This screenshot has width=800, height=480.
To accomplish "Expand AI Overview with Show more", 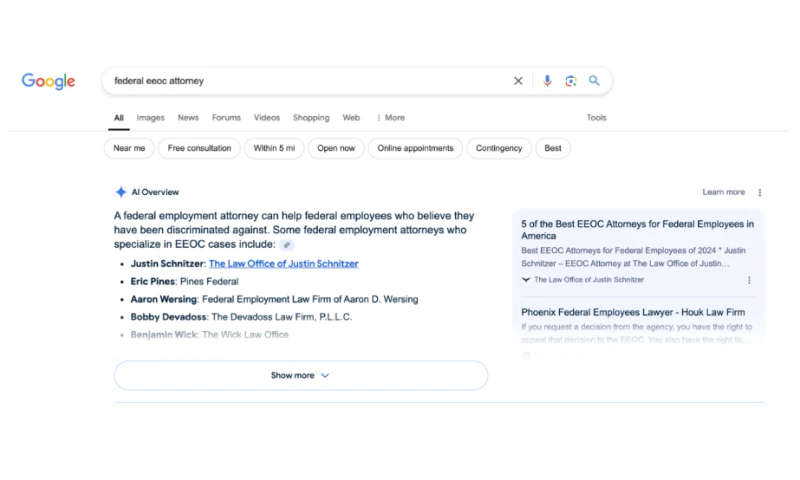I will (x=300, y=376).
